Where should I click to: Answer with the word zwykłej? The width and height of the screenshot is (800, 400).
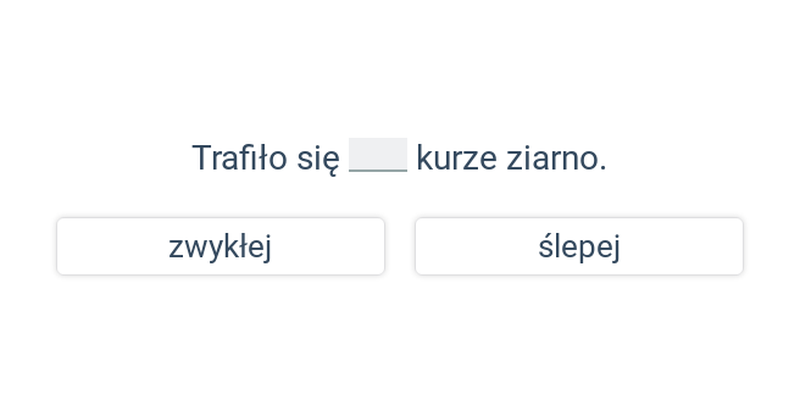coord(220,246)
